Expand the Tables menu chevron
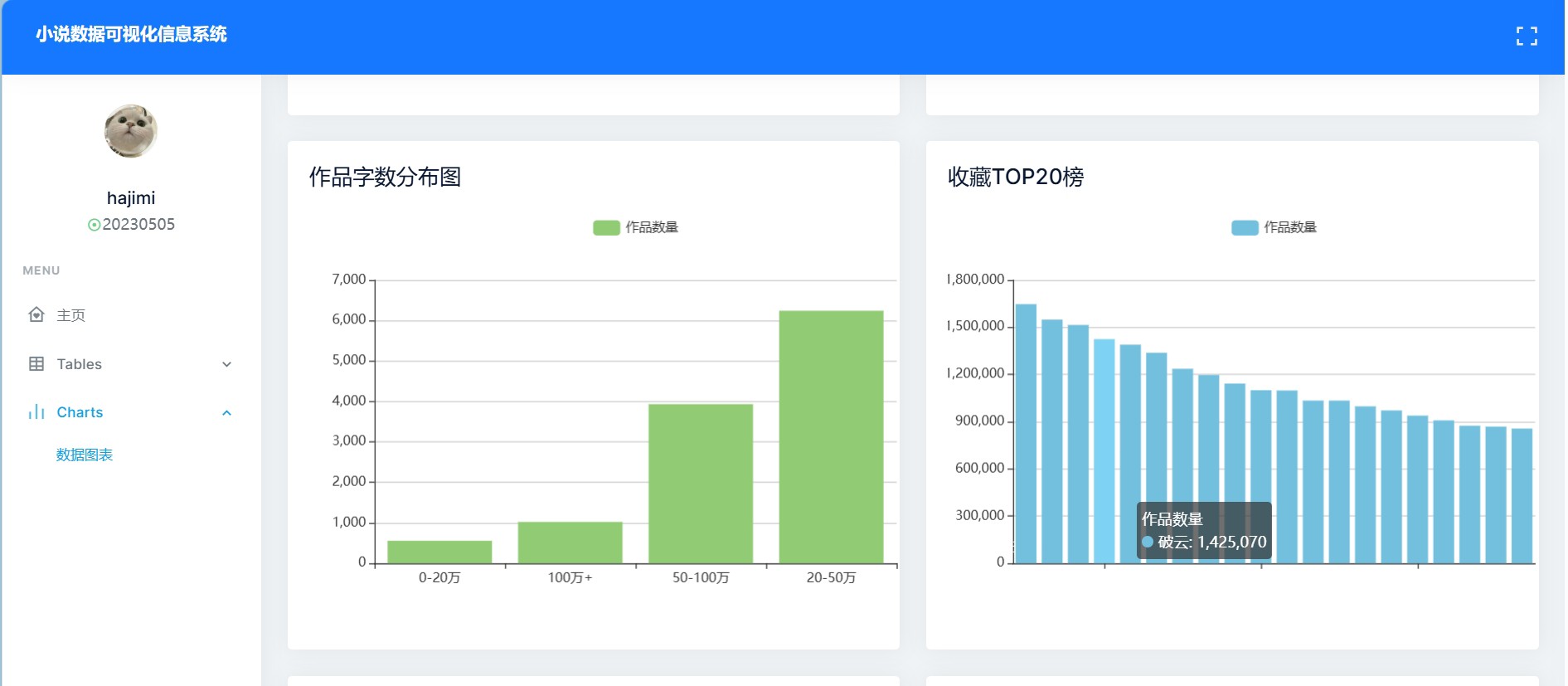Screen dimensions: 1568x686 click(226, 364)
